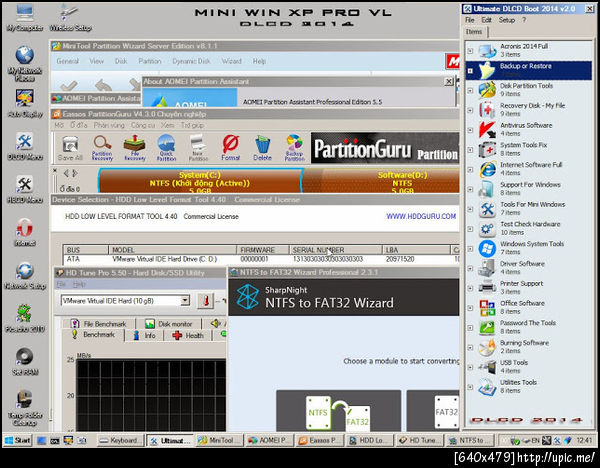Select Acronis 2014 Full item
The width and height of the screenshot is (600, 468).
(x=528, y=50)
